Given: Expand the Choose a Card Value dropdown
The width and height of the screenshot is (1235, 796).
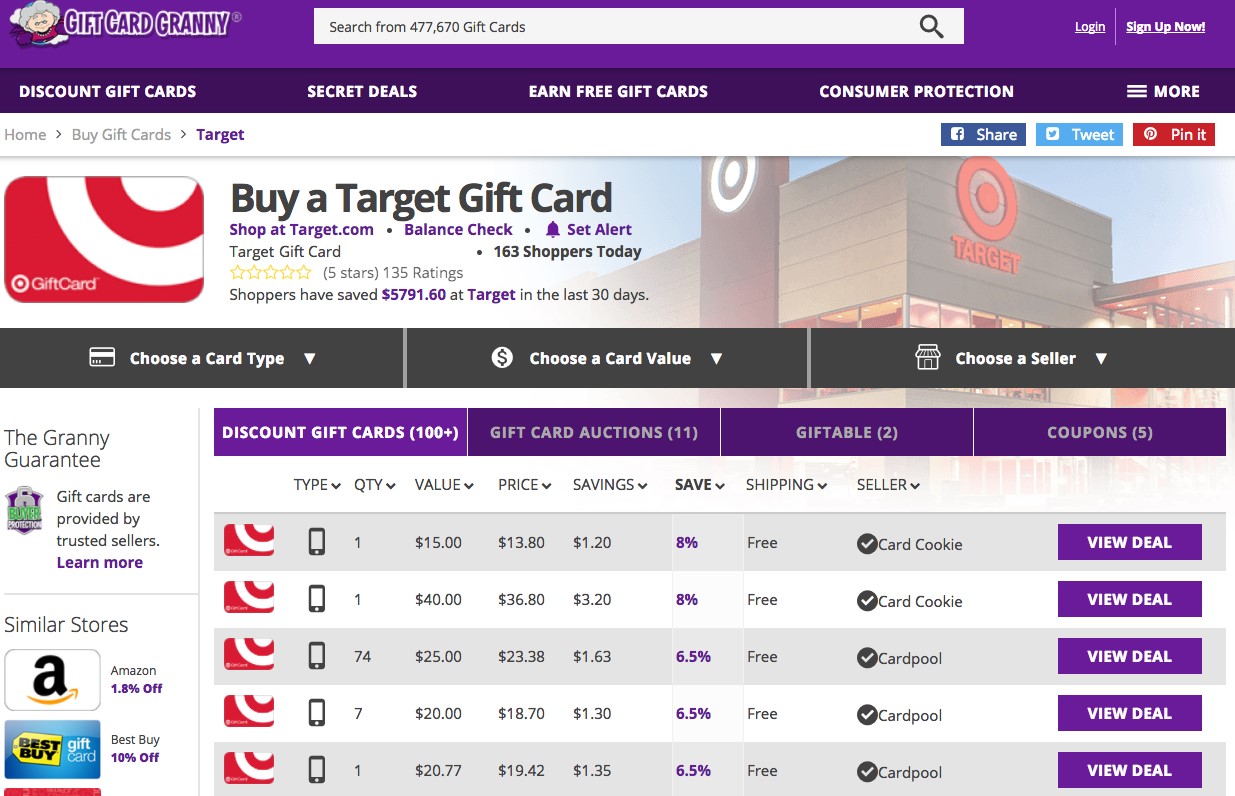Looking at the screenshot, I should [607, 358].
